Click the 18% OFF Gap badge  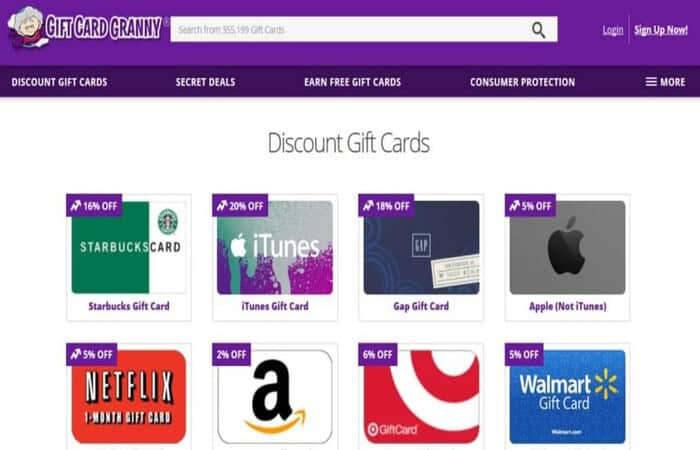(x=386, y=205)
